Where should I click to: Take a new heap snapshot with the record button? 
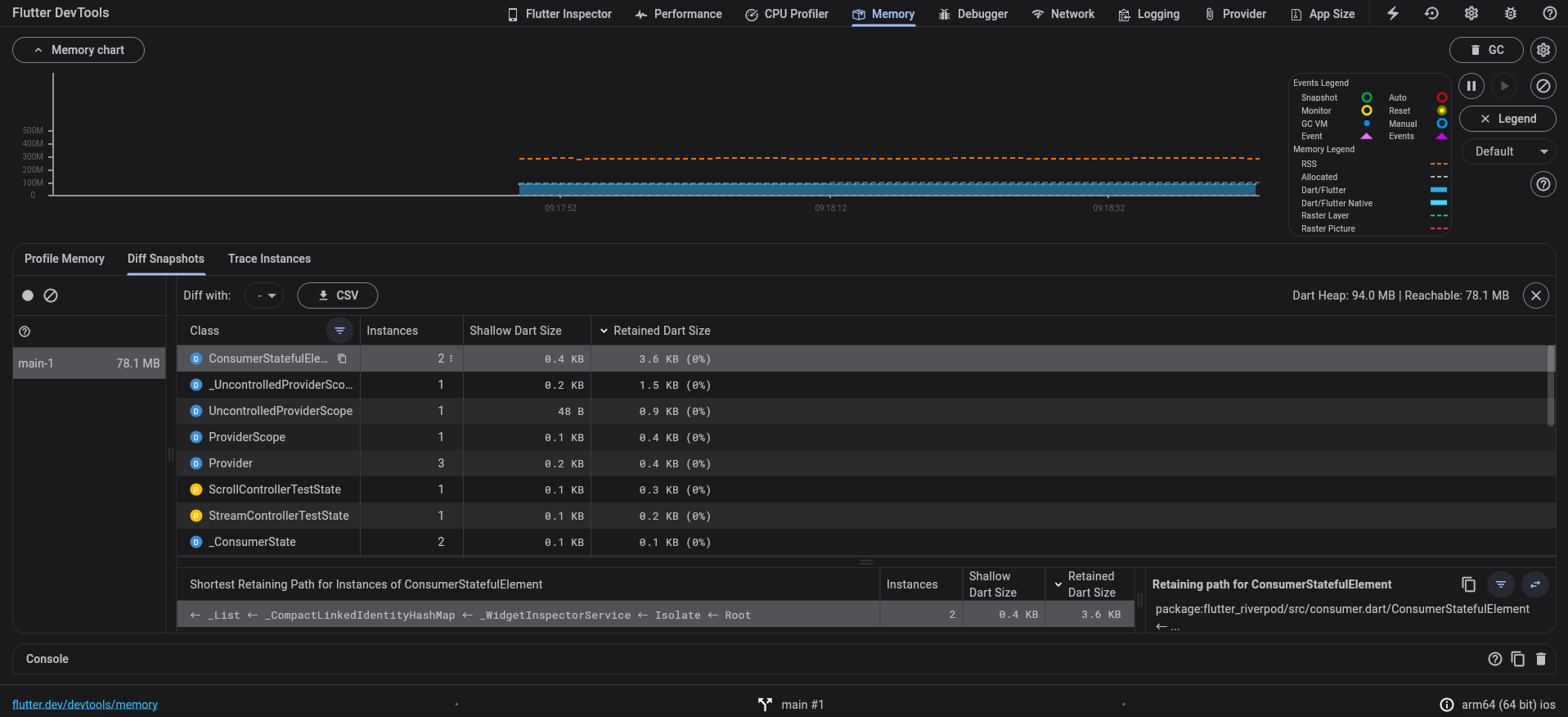point(28,295)
